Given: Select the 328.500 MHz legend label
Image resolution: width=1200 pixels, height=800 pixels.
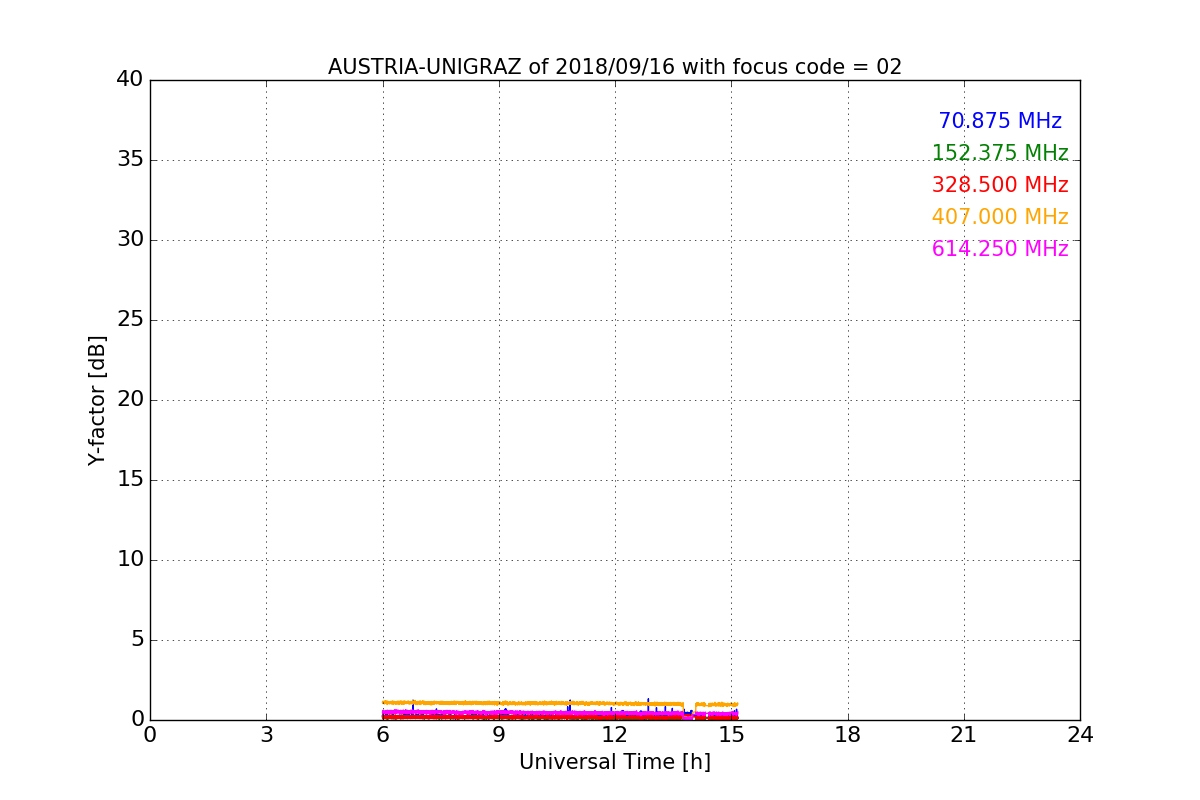Looking at the screenshot, I should 1000,185.
